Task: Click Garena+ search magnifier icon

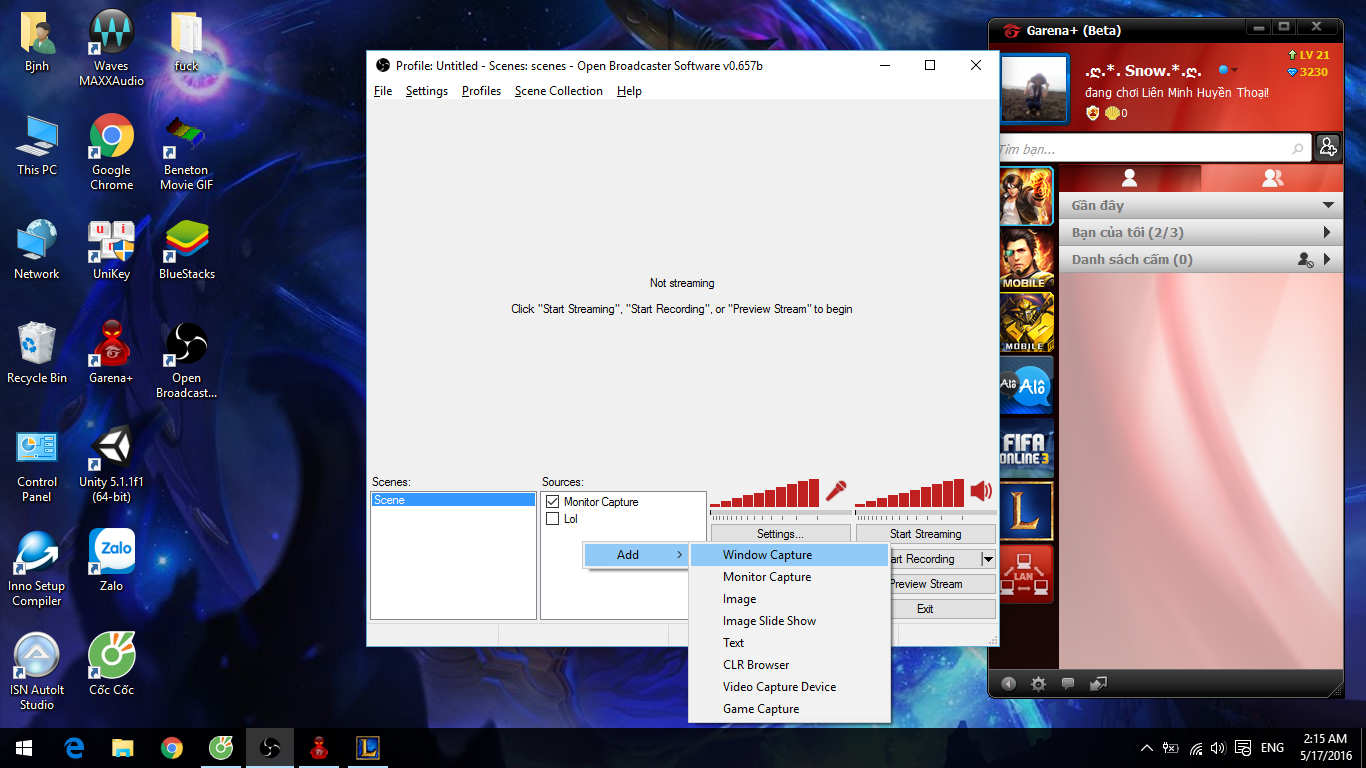Action: pos(1298,149)
